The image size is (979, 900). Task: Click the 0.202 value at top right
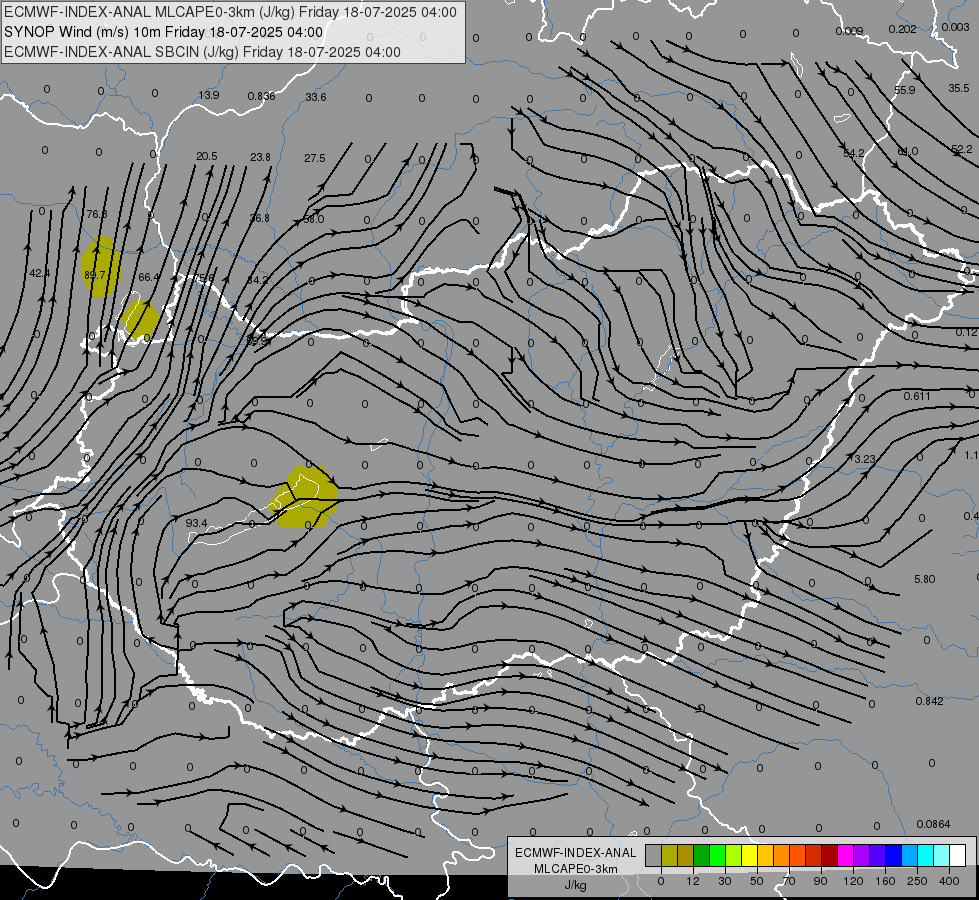[x=902, y=29]
